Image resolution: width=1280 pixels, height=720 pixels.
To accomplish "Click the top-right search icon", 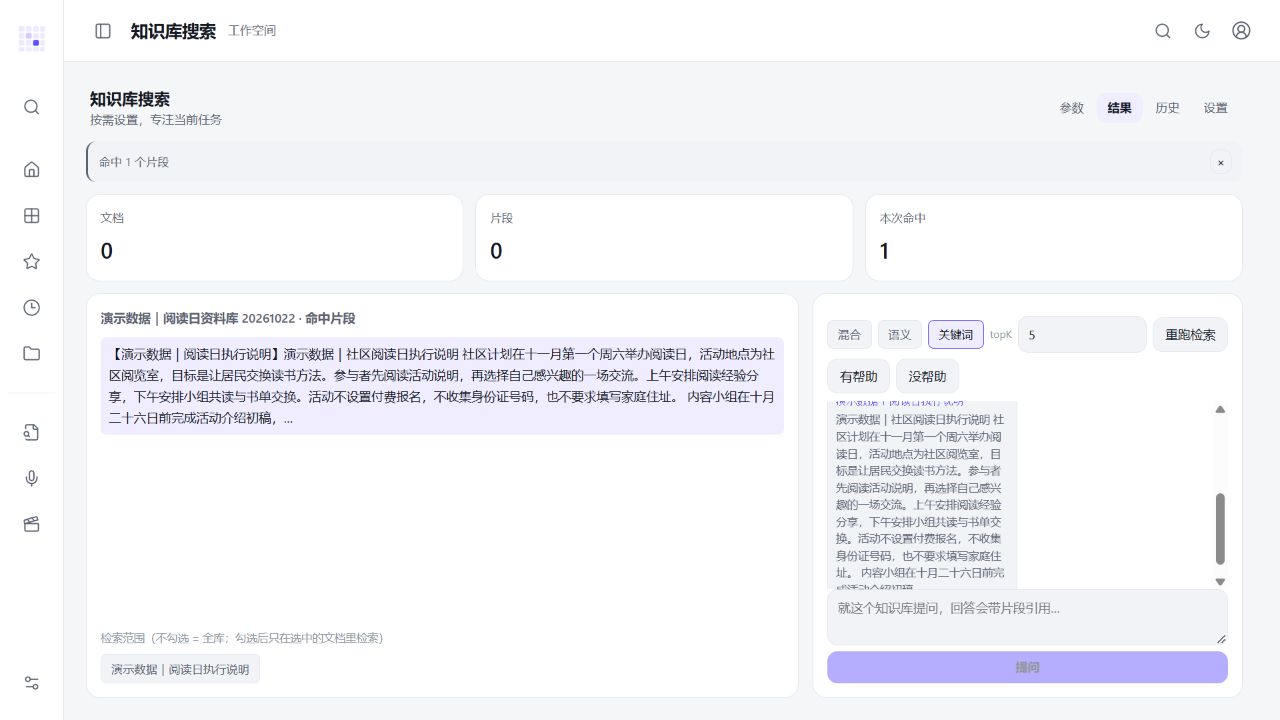I will coord(1163,31).
